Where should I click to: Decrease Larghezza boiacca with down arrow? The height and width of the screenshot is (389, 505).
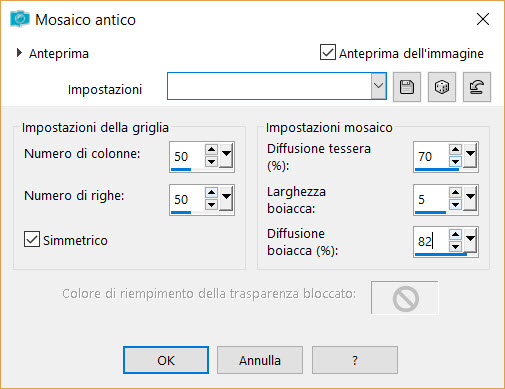tap(455, 204)
